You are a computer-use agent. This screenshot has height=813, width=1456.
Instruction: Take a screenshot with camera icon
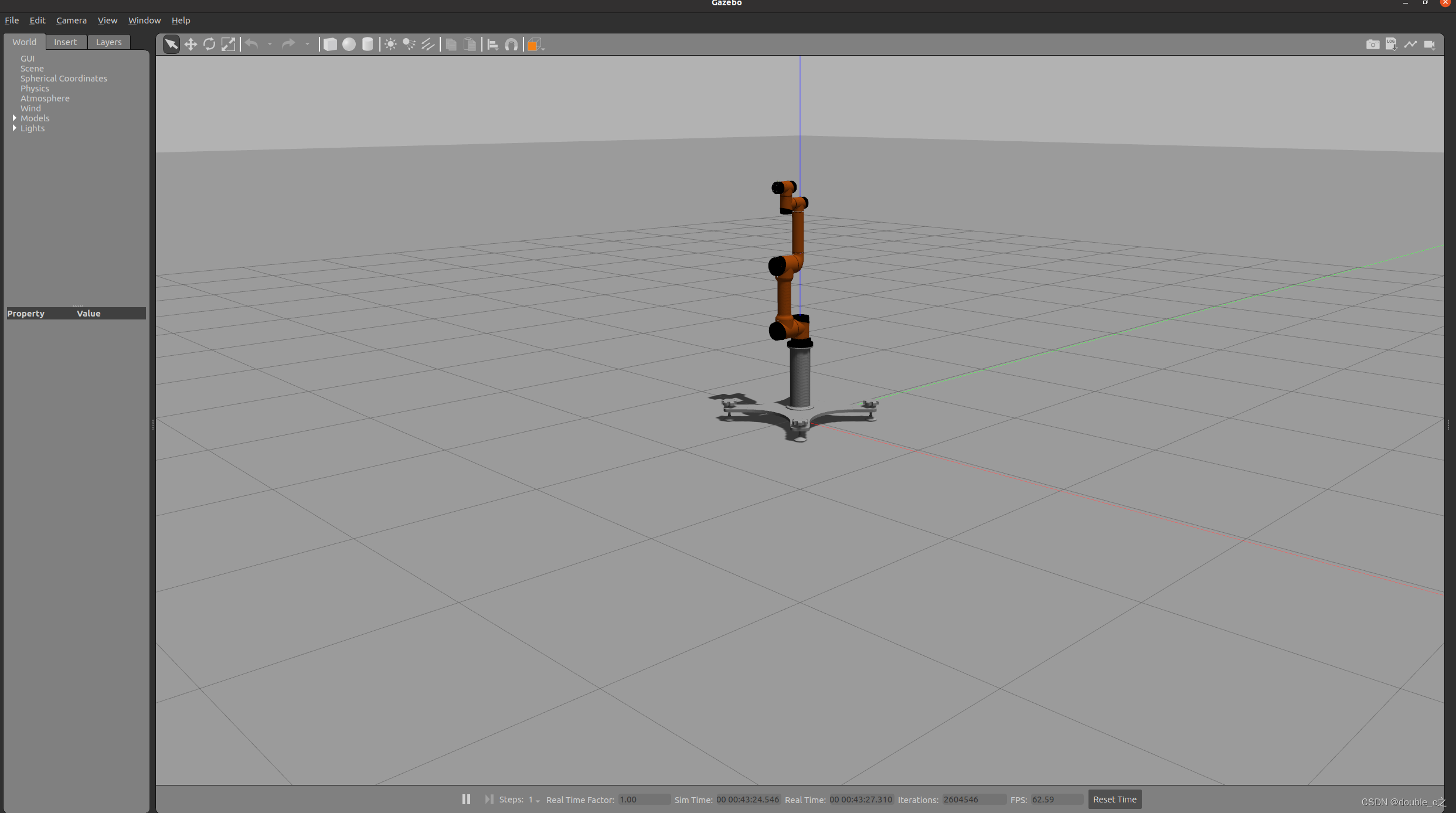[1373, 45]
